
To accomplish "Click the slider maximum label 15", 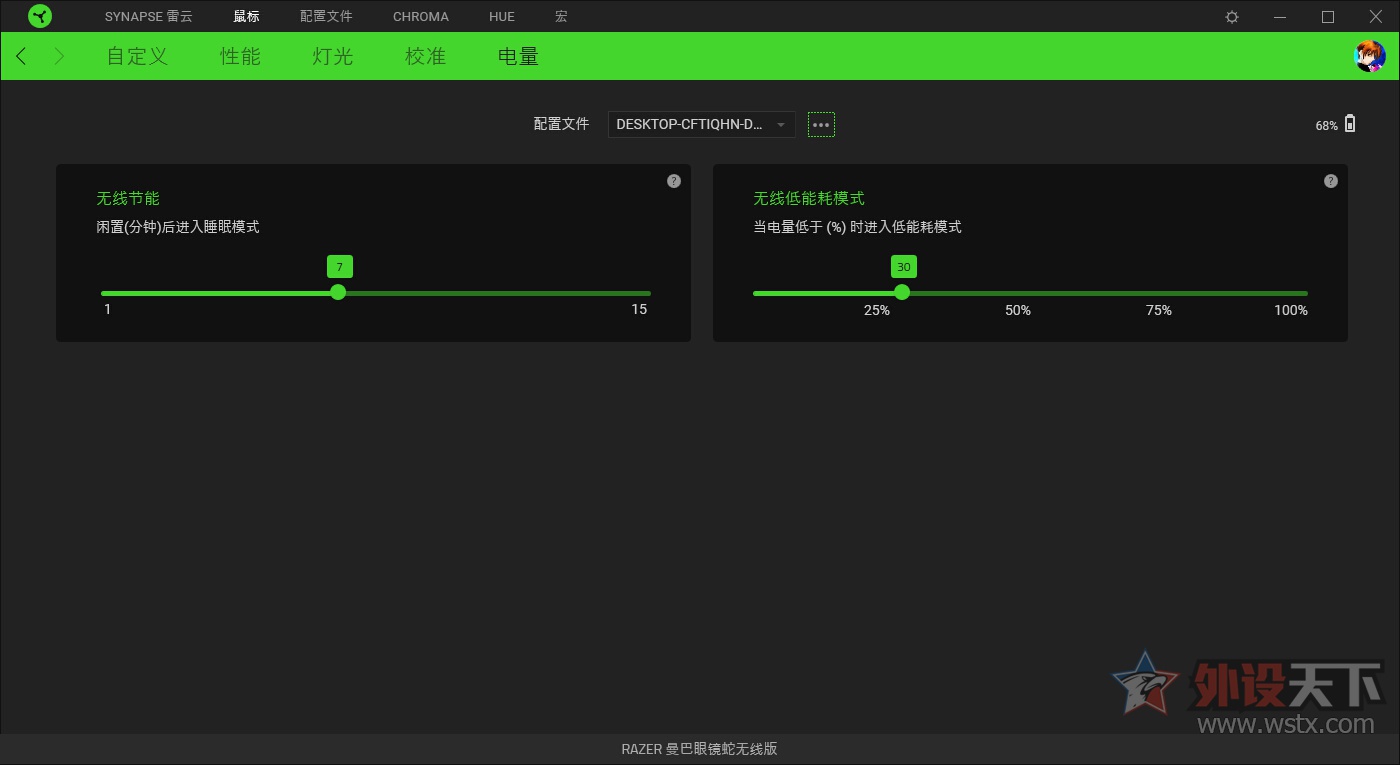I will tap(639, 309).
